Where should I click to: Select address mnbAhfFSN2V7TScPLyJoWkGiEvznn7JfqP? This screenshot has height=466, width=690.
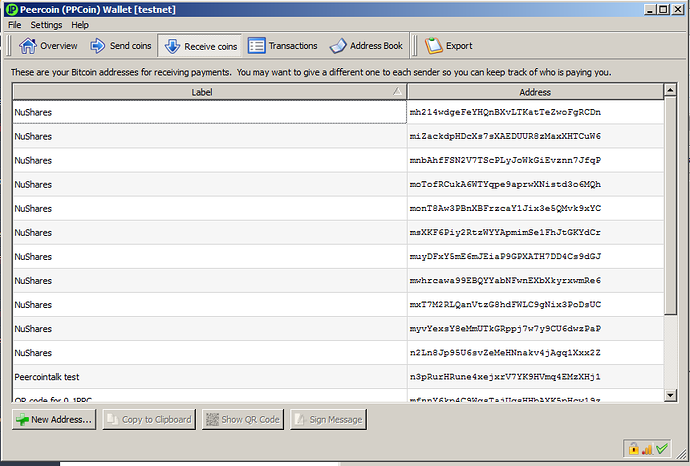coord(505,160)
